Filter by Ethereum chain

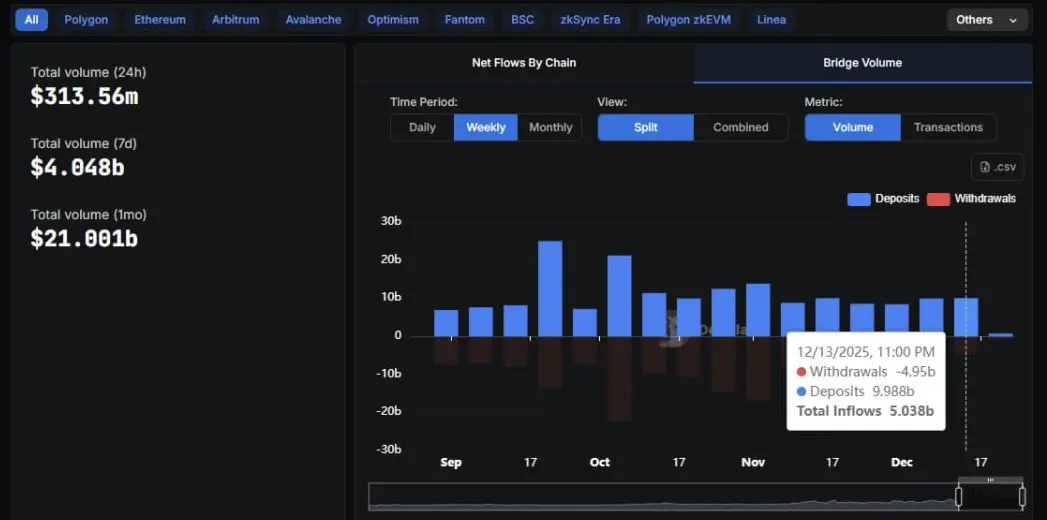click(160, 19)
